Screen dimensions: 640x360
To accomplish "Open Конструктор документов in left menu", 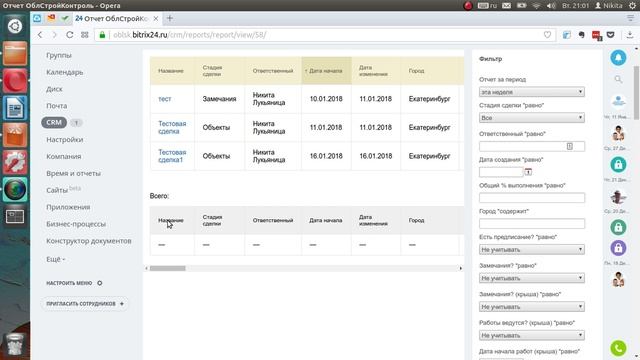I will 89,241.
